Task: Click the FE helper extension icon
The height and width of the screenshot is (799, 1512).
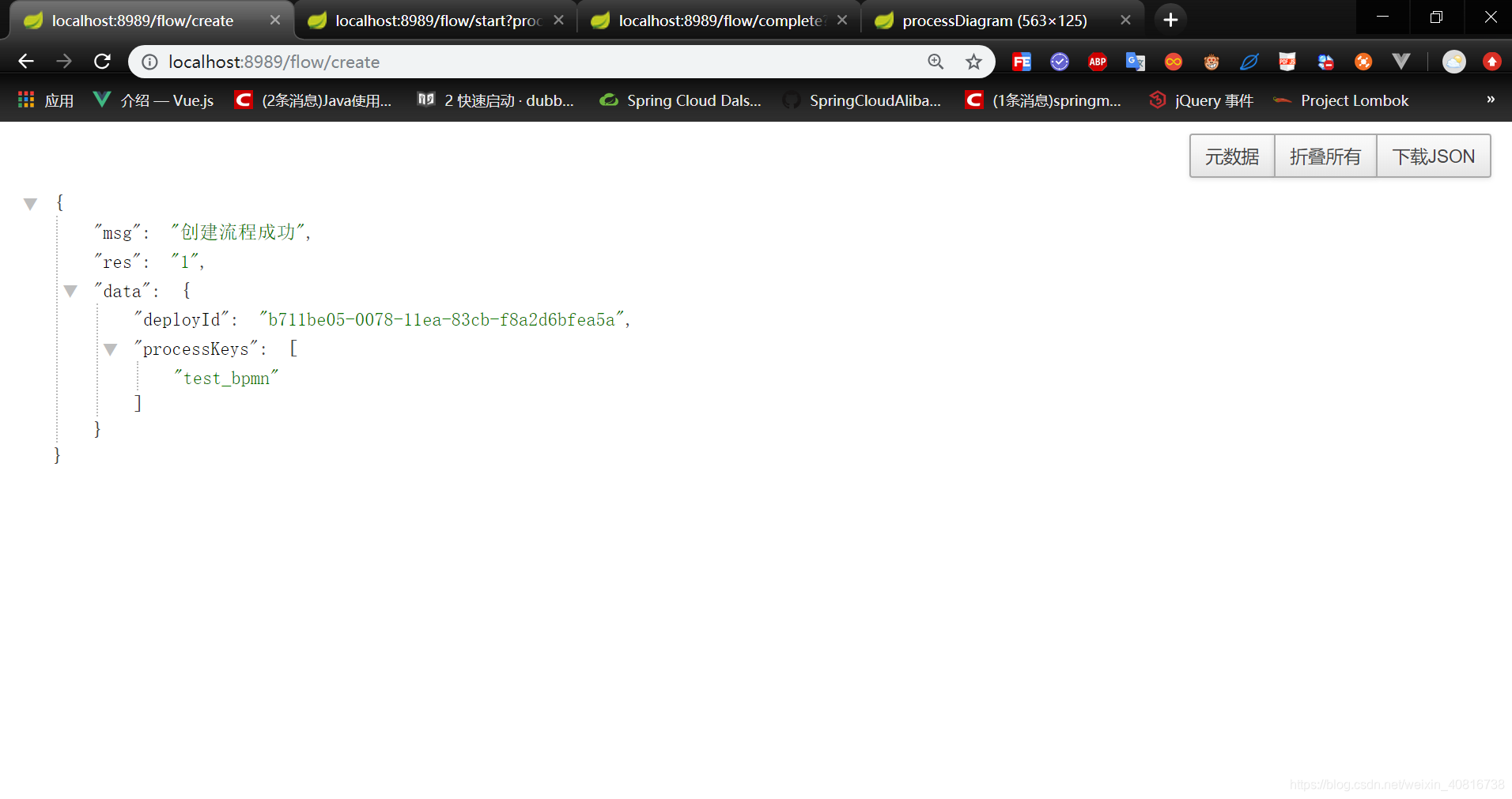Action: point(1021,62)
